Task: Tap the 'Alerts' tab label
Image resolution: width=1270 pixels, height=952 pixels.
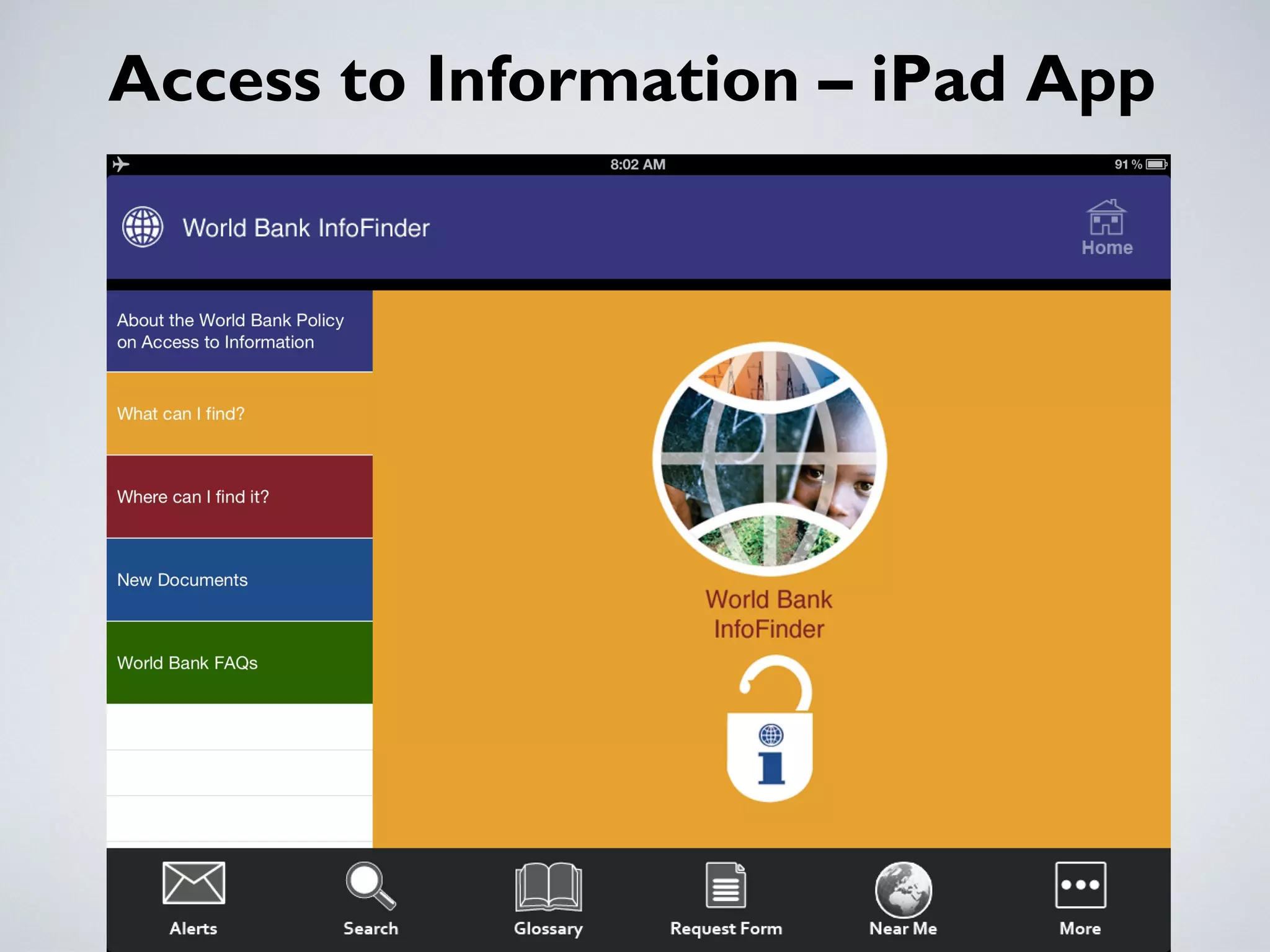Action: coord(193,928)
